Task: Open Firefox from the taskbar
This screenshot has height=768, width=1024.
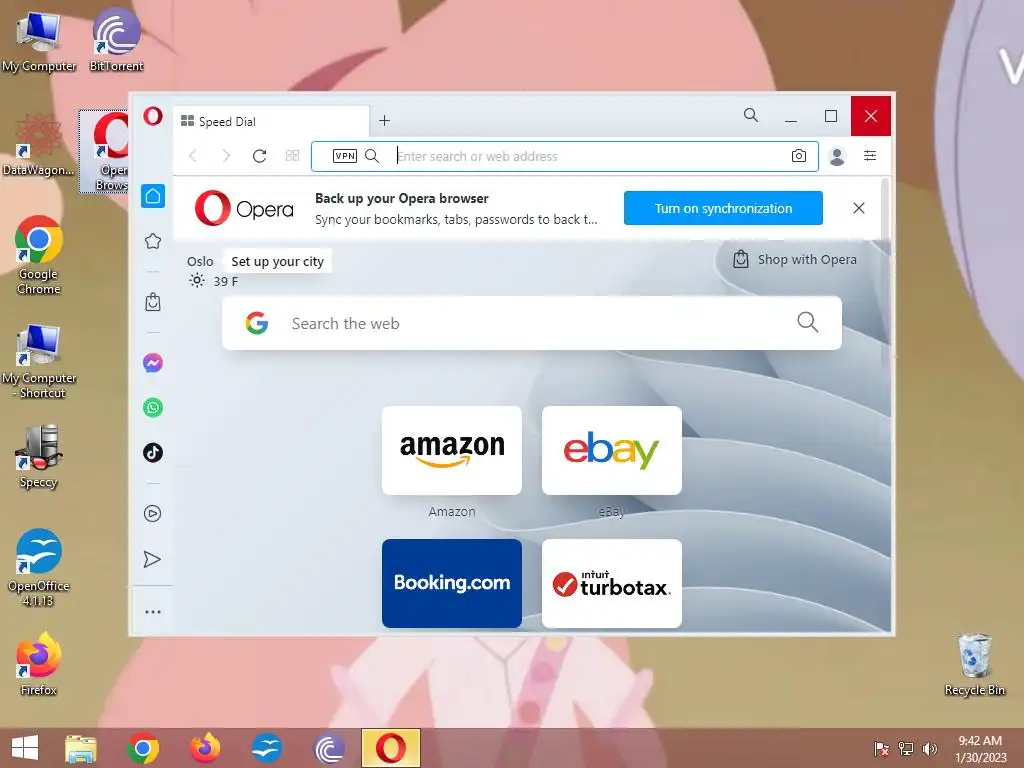Action: pos(205,748)
